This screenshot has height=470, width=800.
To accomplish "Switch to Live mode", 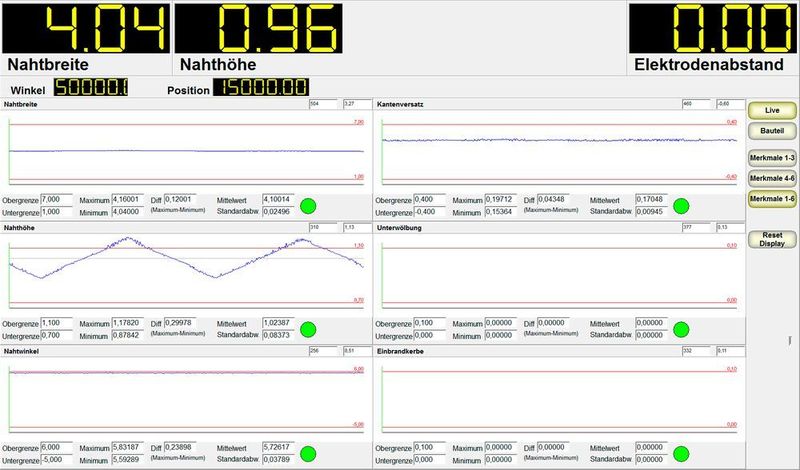I will pos(772,110).
